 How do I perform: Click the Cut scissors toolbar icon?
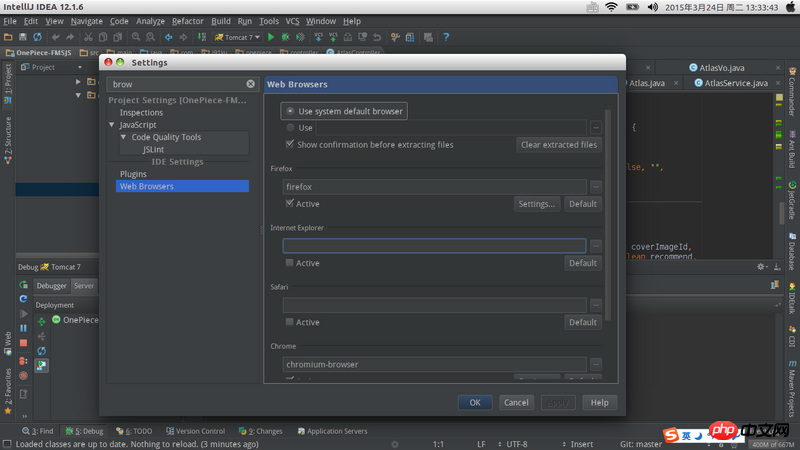tap(88, 37)
